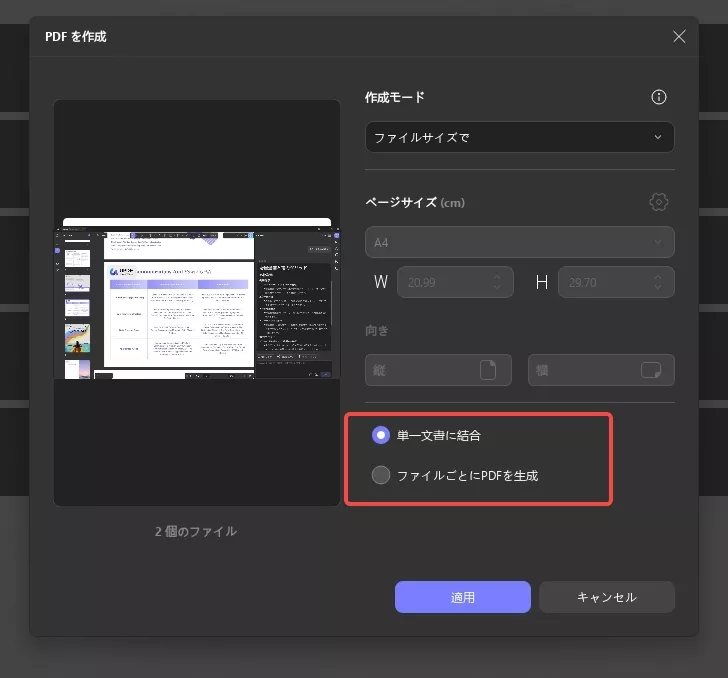The width and height of the screenshot is (728, 678).
Task: Increase width using stepper up arrow
Action: coord(497,277)
